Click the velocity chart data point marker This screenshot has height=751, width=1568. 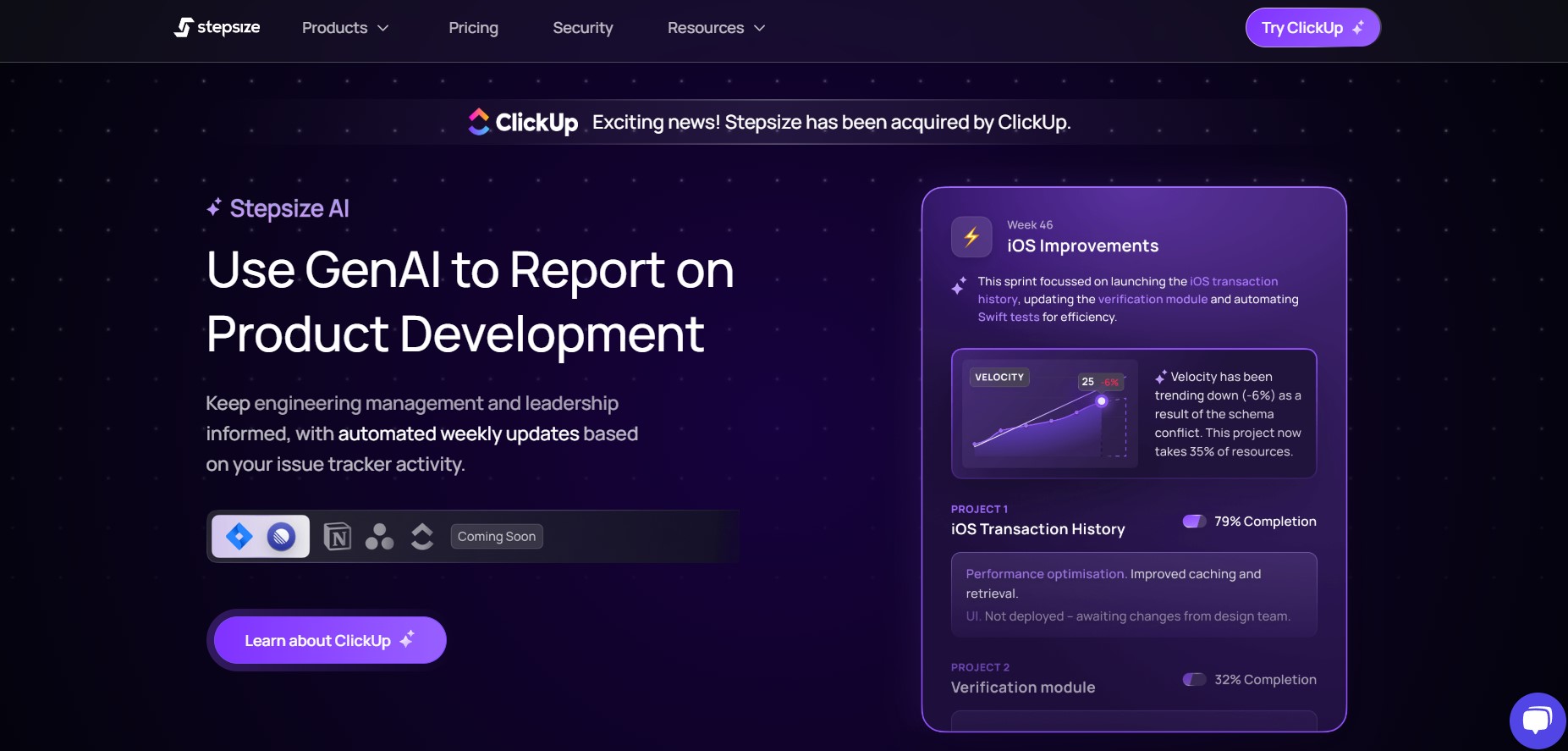(x=1101, y=400)
